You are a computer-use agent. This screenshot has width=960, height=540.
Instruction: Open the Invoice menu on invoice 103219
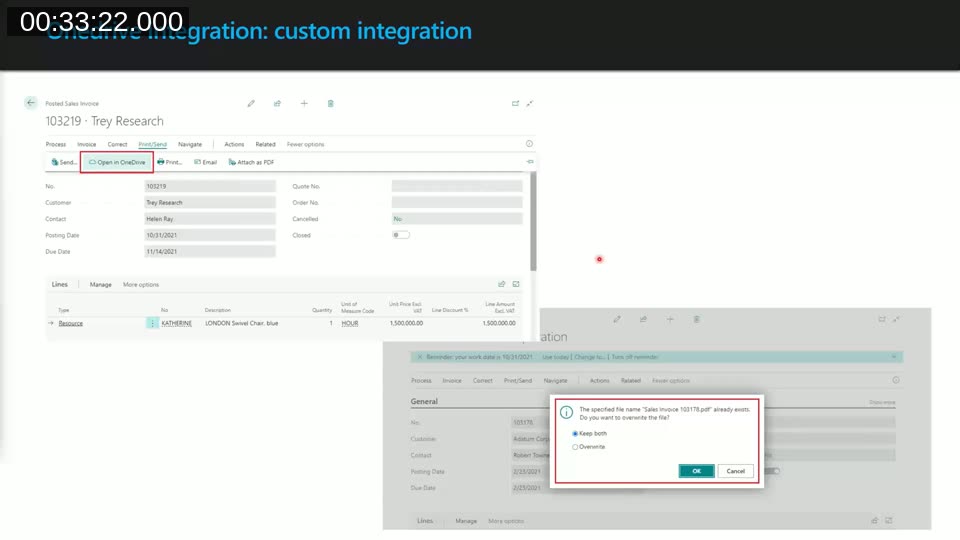tap(86, 144)
